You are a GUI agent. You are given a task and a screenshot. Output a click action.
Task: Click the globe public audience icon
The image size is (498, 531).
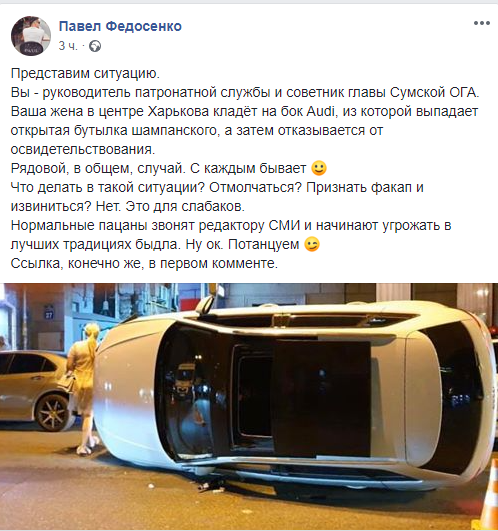pyautogui.click(x=95, y=46)
